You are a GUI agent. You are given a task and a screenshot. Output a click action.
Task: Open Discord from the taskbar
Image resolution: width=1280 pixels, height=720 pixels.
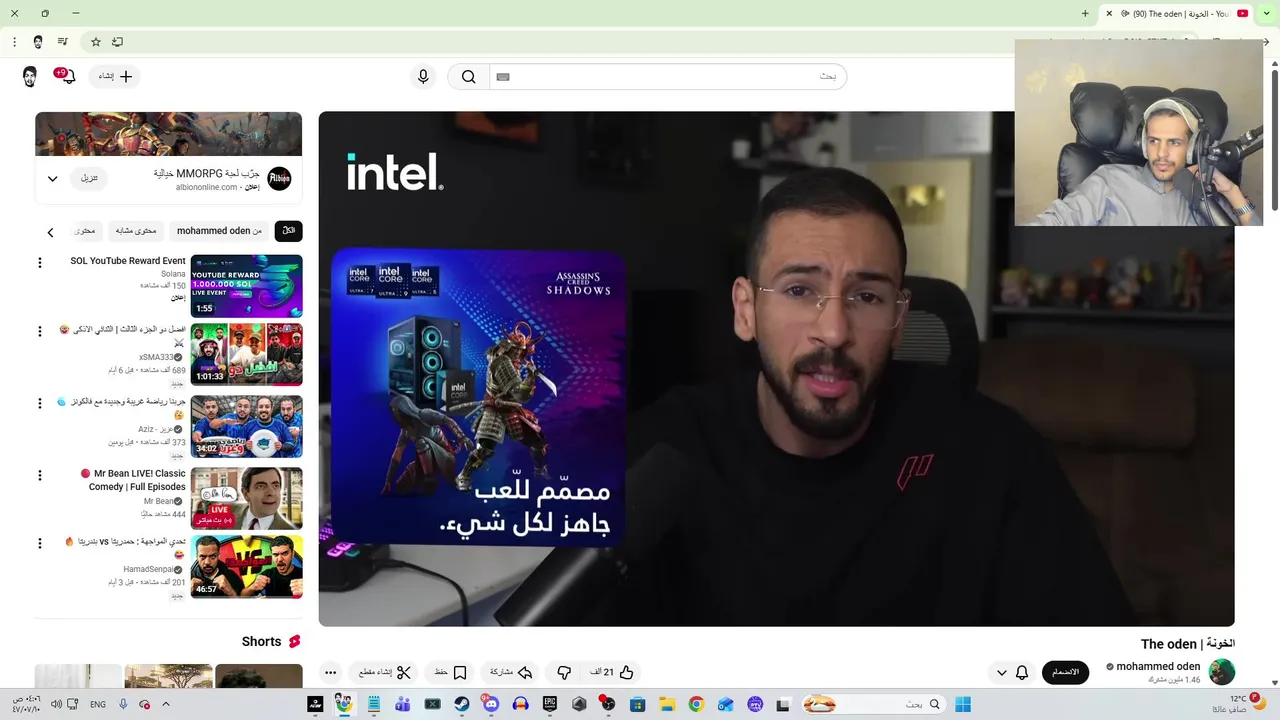(x=490, y=704)
